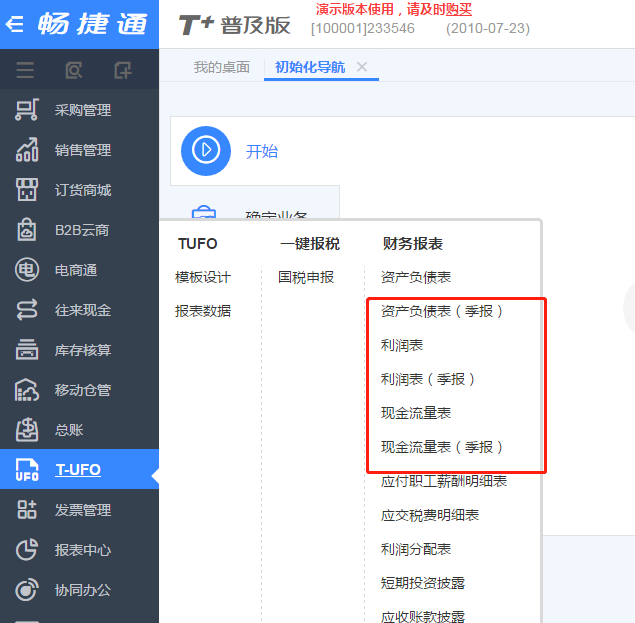Click the account text [100001]233546
The image size is (635, 623).
pyautogui.click(x=363, y=28)
